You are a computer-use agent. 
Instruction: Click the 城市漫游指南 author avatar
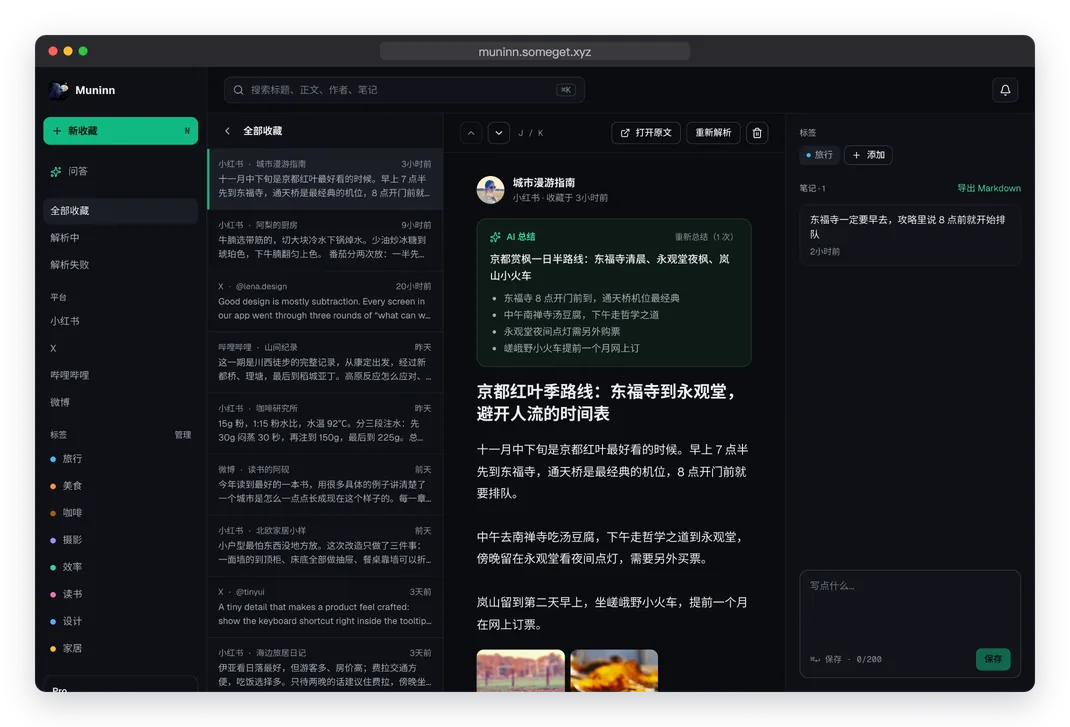[490, 190]
